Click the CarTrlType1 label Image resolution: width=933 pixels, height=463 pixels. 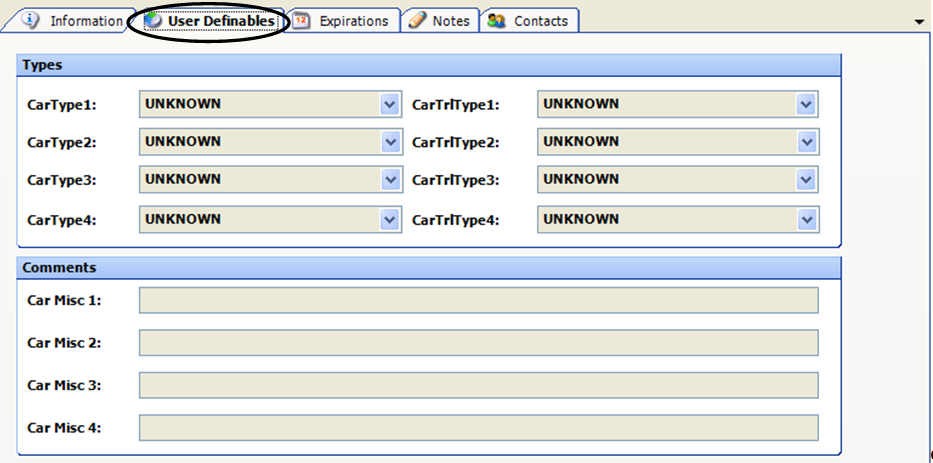(455, 105)
